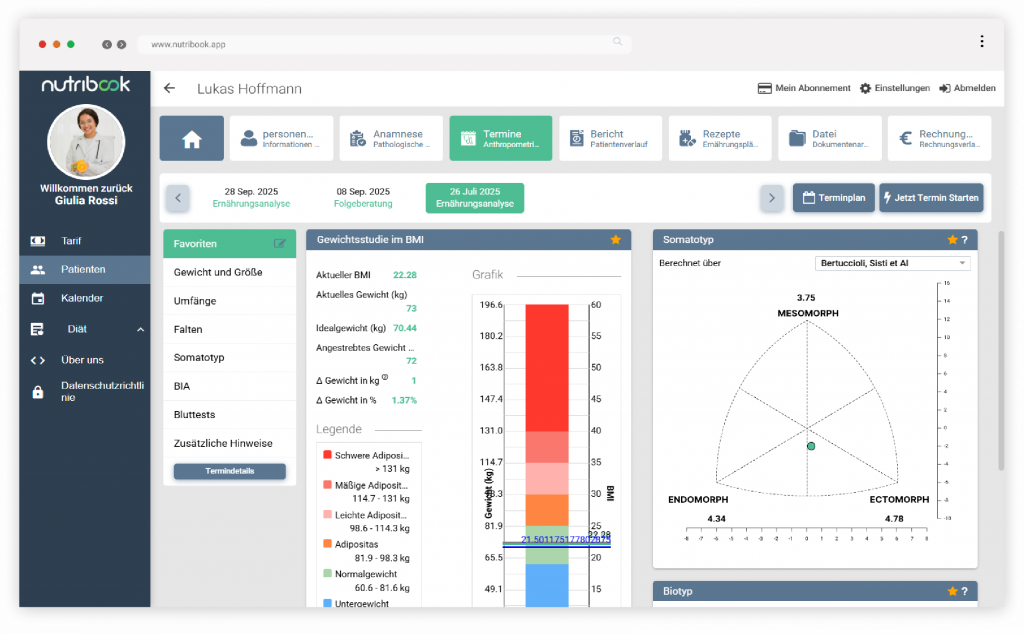Click the home icon tab

pos(192,139)
